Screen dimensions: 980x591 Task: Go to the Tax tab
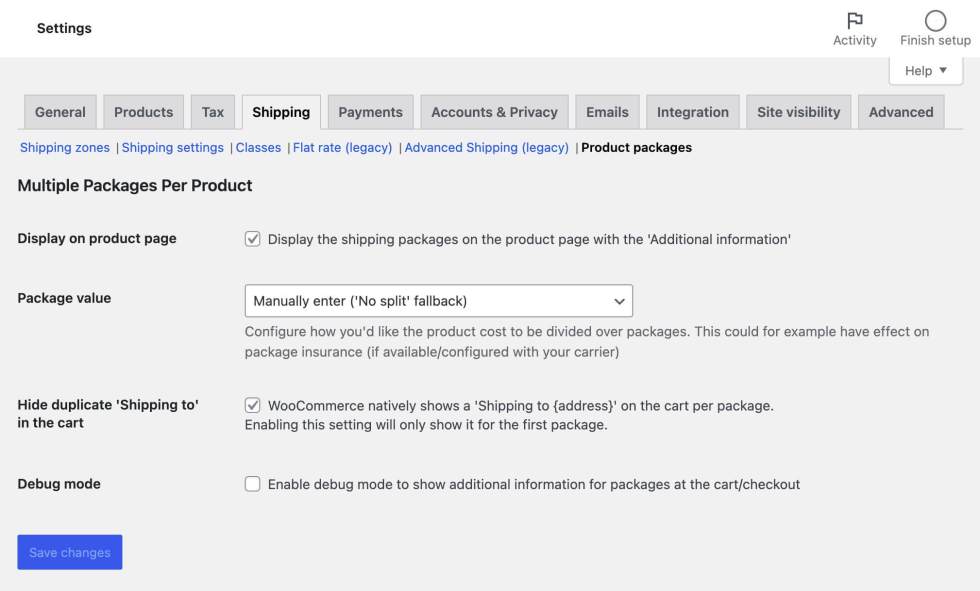click(213, 112)
